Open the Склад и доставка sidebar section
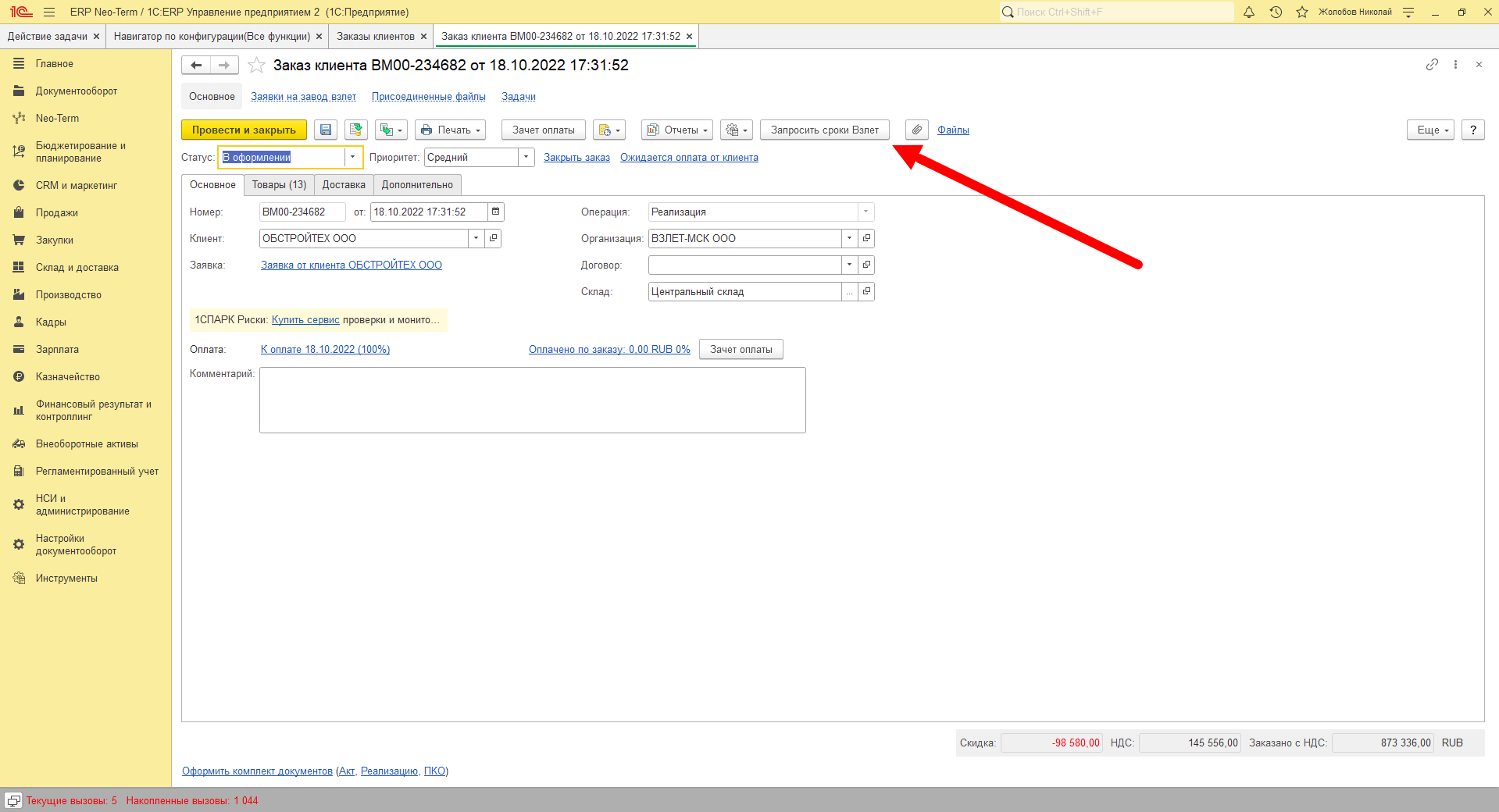The width and height of the screenshot is (1499, 812). [77, 267]
